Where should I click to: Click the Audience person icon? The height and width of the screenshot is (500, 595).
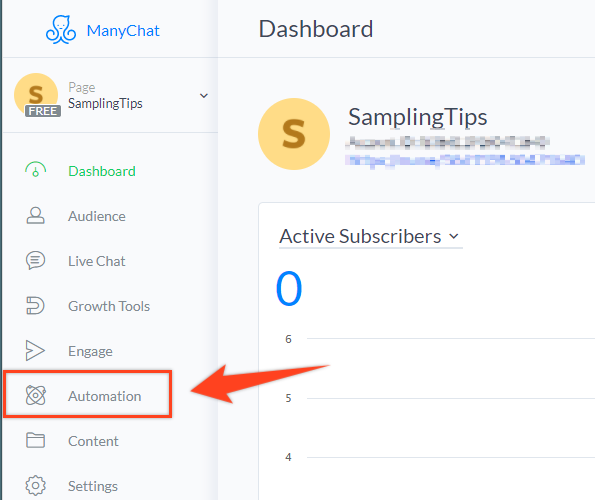pos(35,215)
